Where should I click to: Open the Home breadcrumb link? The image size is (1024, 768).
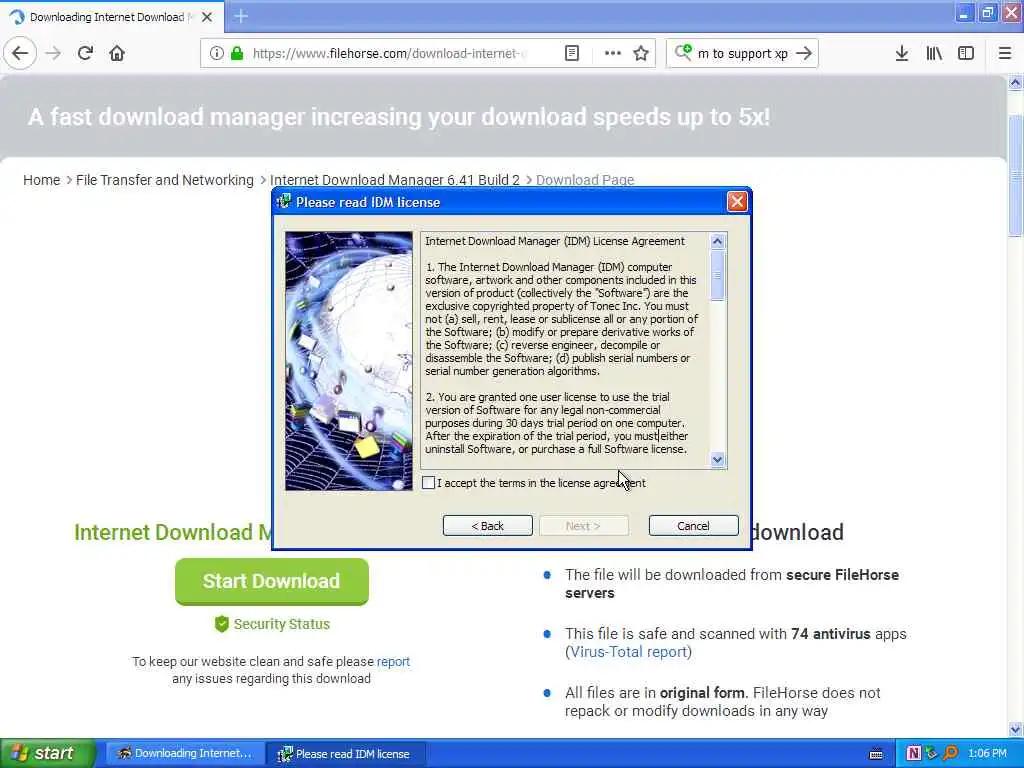click(x=42, y=180)
